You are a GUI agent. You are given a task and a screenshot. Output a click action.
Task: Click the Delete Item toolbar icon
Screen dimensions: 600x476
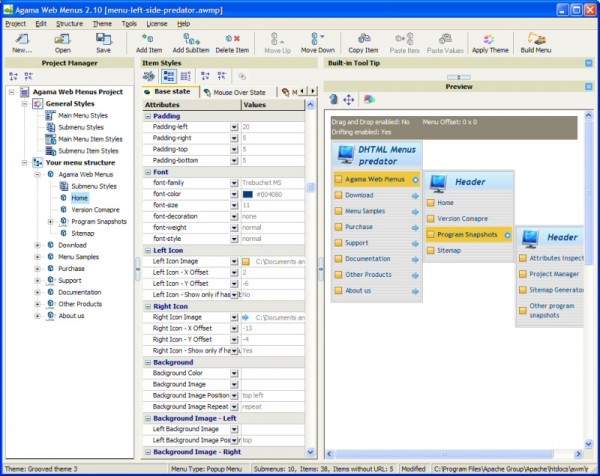click(x=232, y=40)
